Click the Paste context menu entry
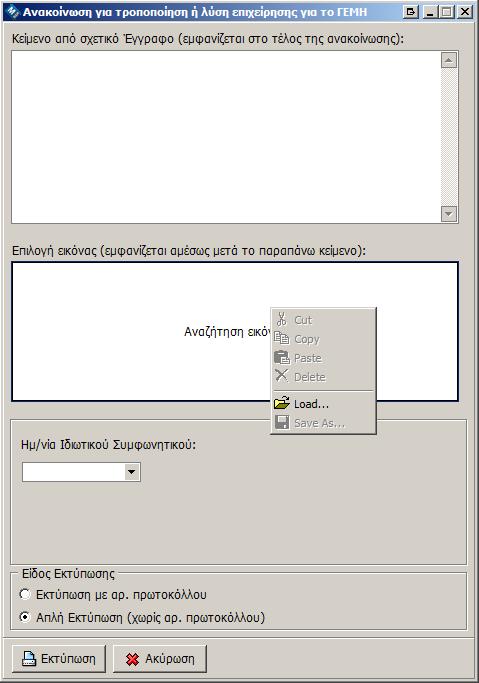Image resolution: width=479 pixels, height=683 pixels. (323, 358)
